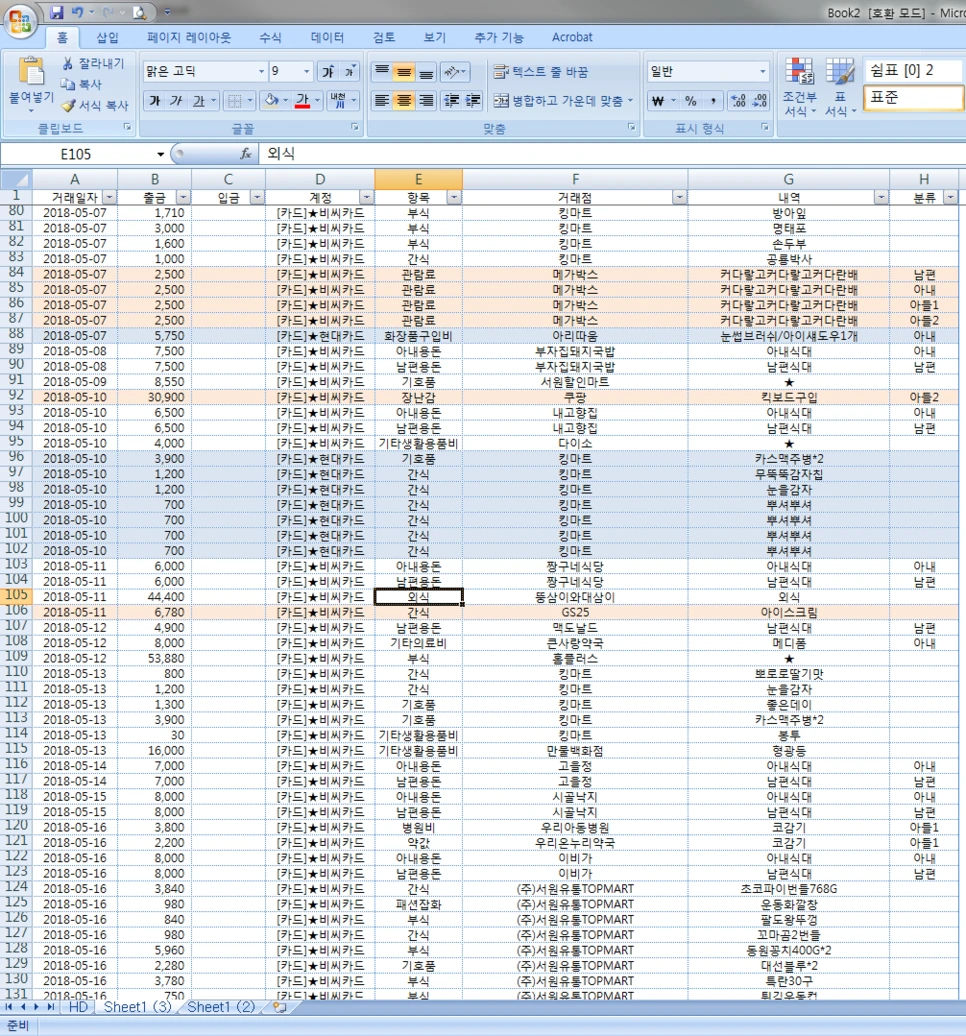This screenshot has width=966, height=1036.
Task: Decrease the cell indent
Action: click(451, 100)
